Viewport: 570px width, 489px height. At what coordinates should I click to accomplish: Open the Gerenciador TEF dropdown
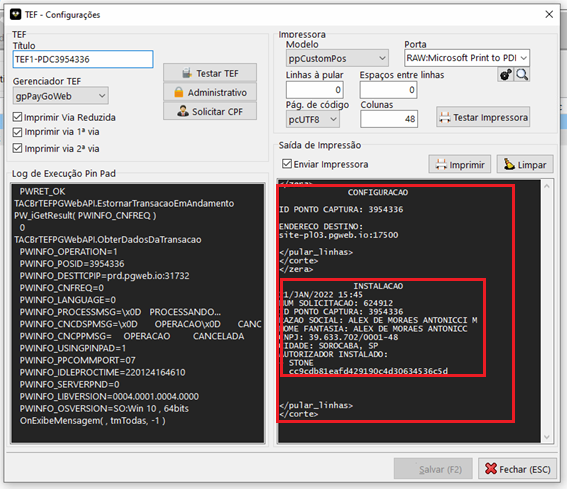click(61, 96)
